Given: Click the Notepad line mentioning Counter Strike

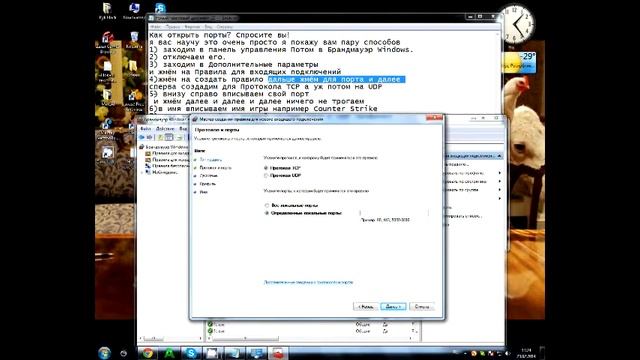Looking at the screenshot, I should 263,109.
